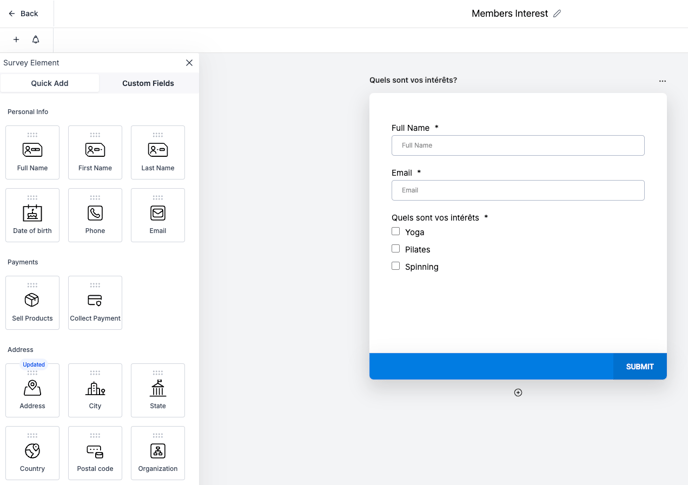Enable the Spinning checkbox

click(396, 266)
